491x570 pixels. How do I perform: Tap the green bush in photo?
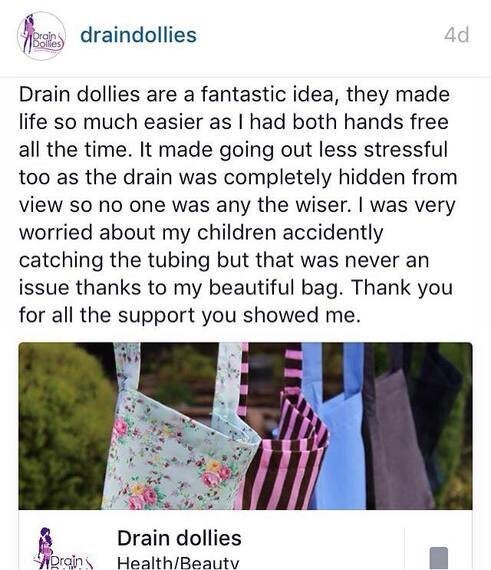pyautogui.click(x=64, y=425)
